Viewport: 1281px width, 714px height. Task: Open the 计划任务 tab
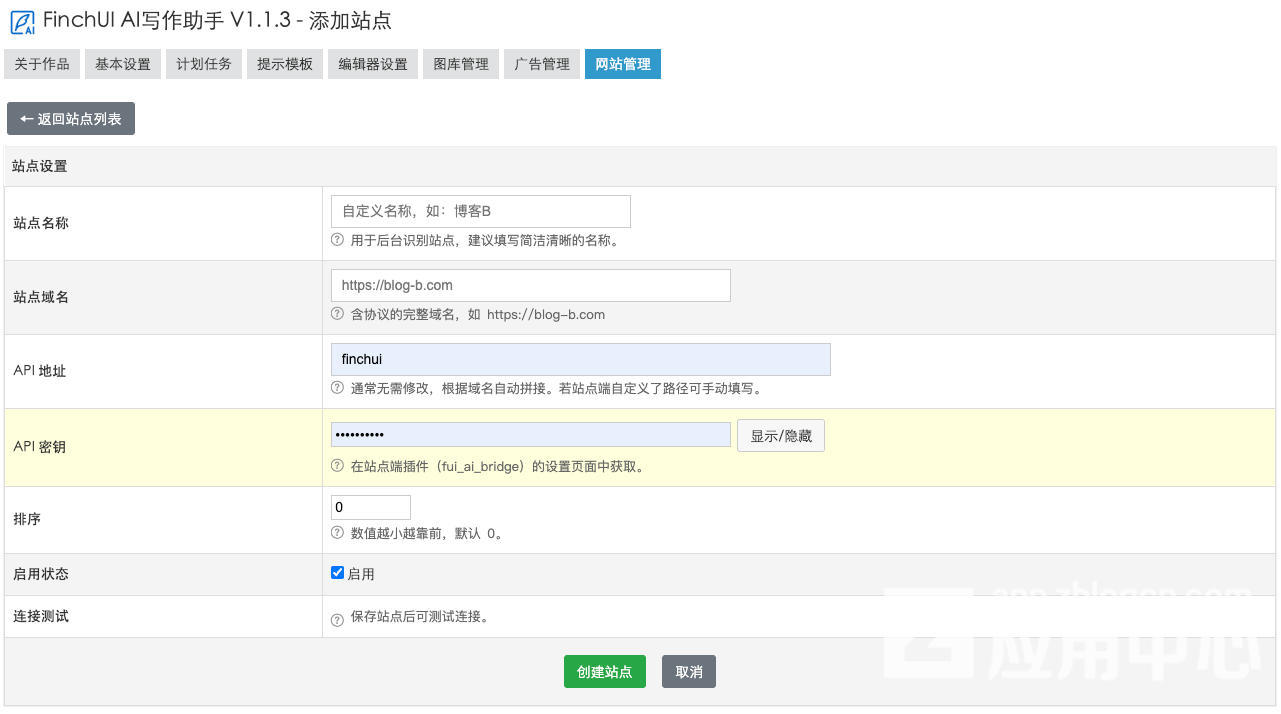[204, 64]
